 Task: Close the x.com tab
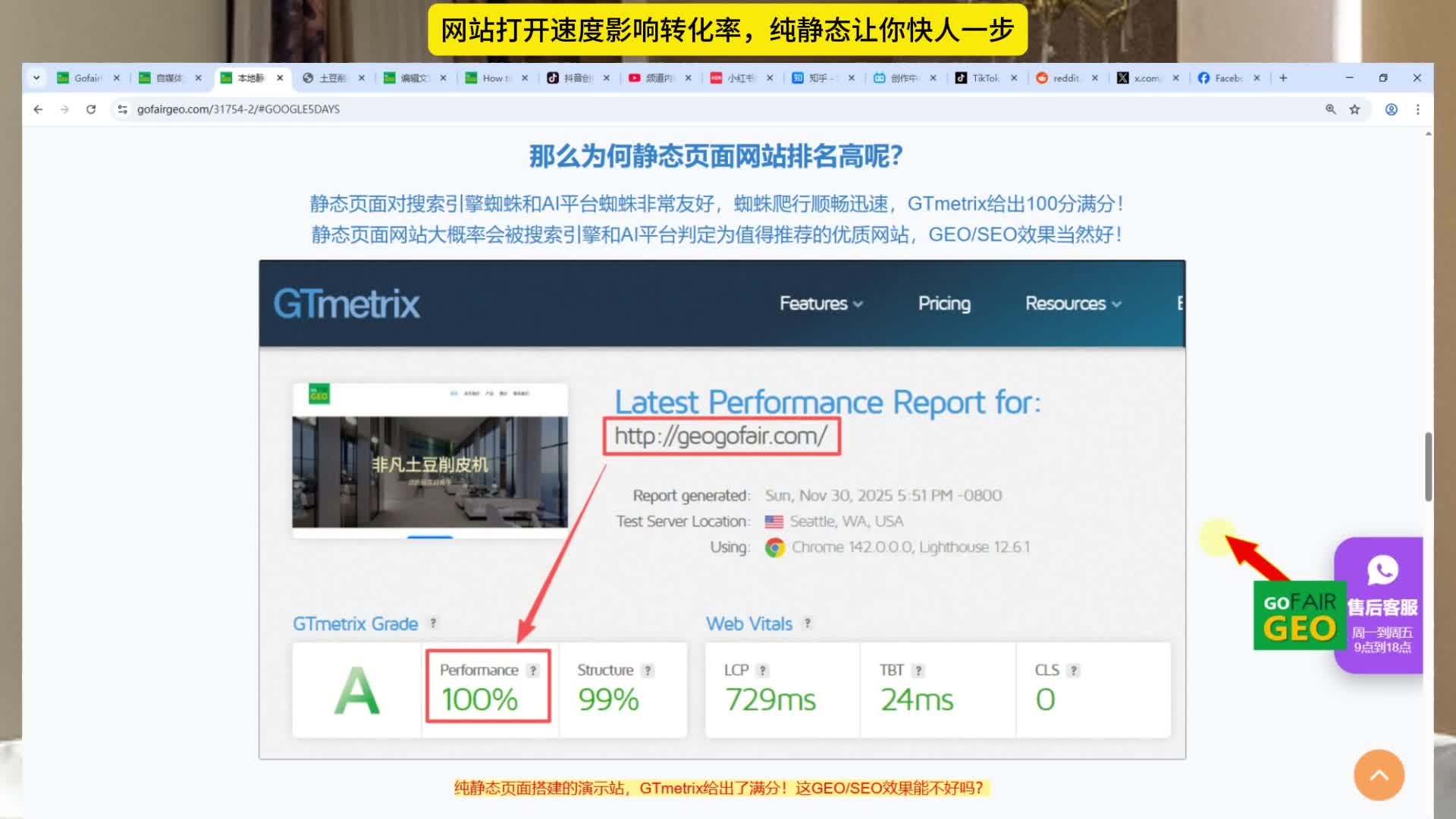point(1175,77)
